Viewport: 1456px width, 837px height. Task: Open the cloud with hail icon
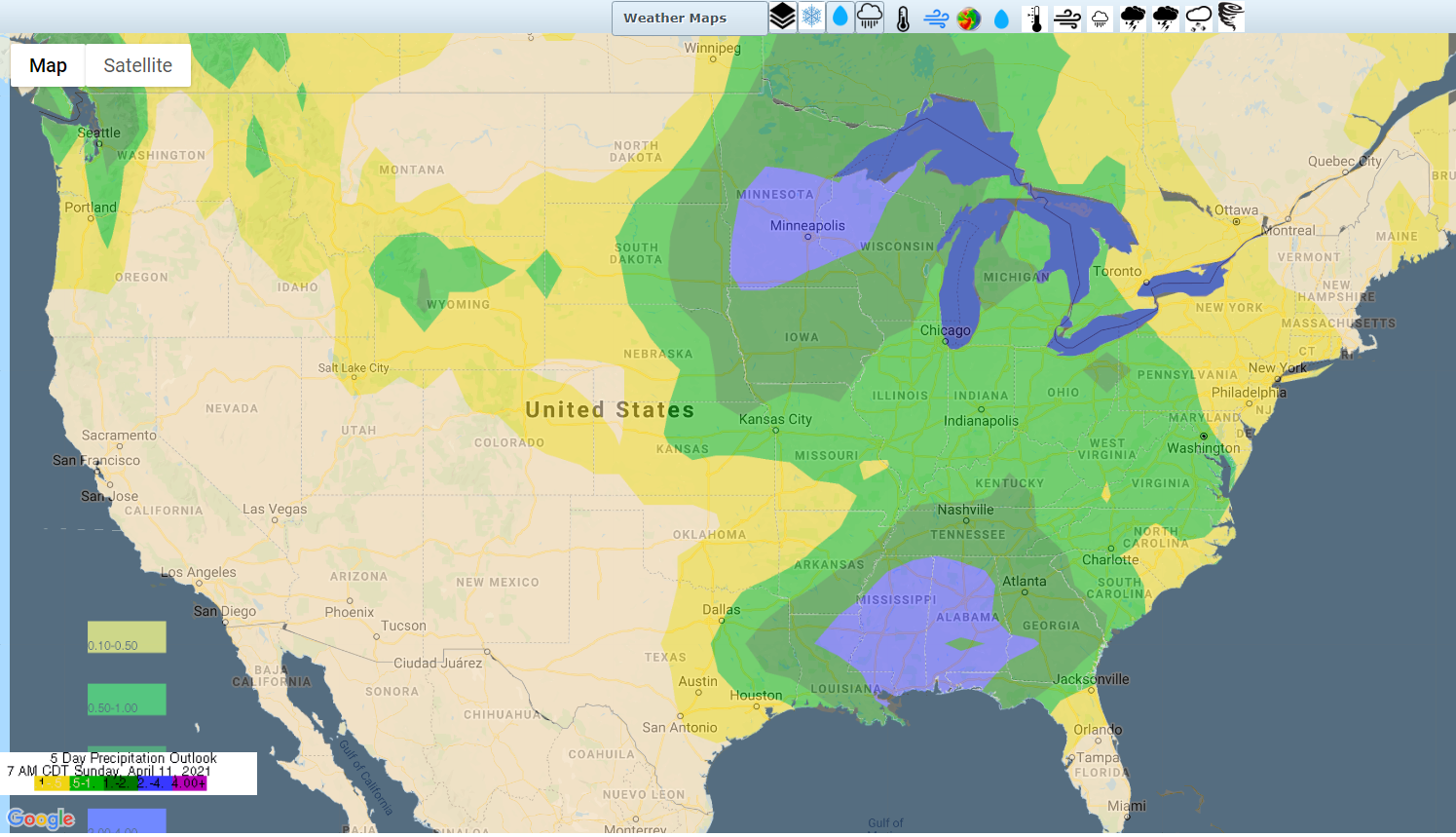click(1199, 18)
